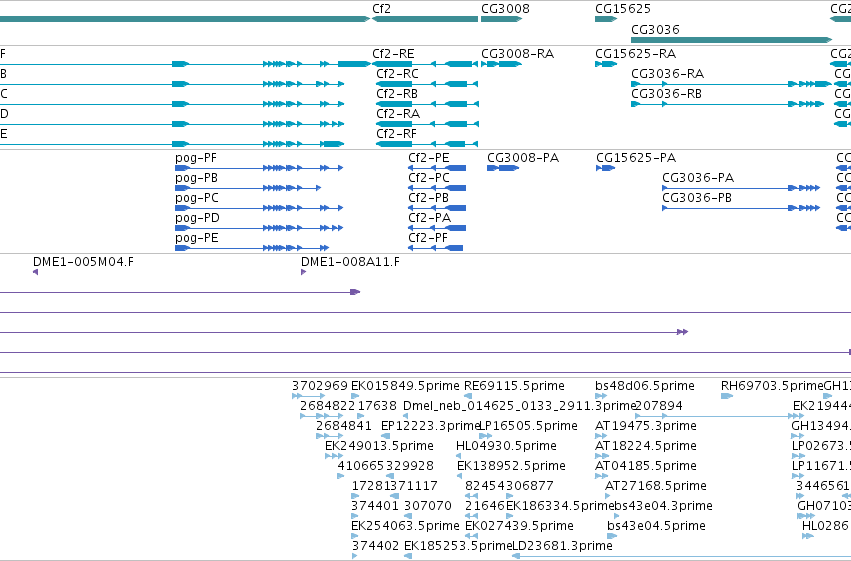Click protein CG3036-PA
Viewport: 851px width, 561px height.
coord(741,188)
